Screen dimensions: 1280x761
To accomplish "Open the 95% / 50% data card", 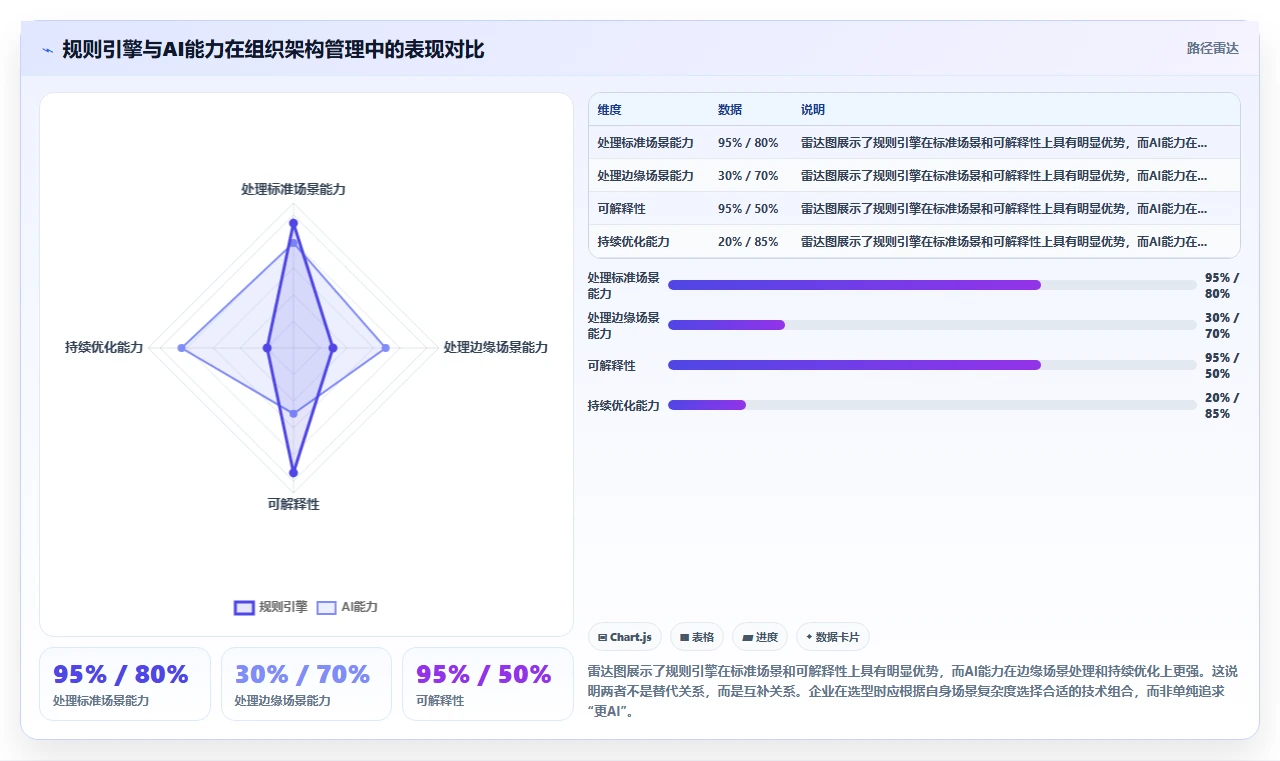I will (487, 684).
